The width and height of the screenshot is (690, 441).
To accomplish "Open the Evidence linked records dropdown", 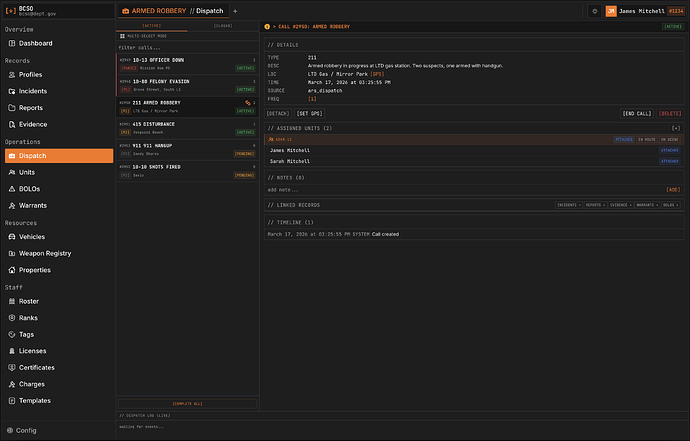I will pos(621,205).
